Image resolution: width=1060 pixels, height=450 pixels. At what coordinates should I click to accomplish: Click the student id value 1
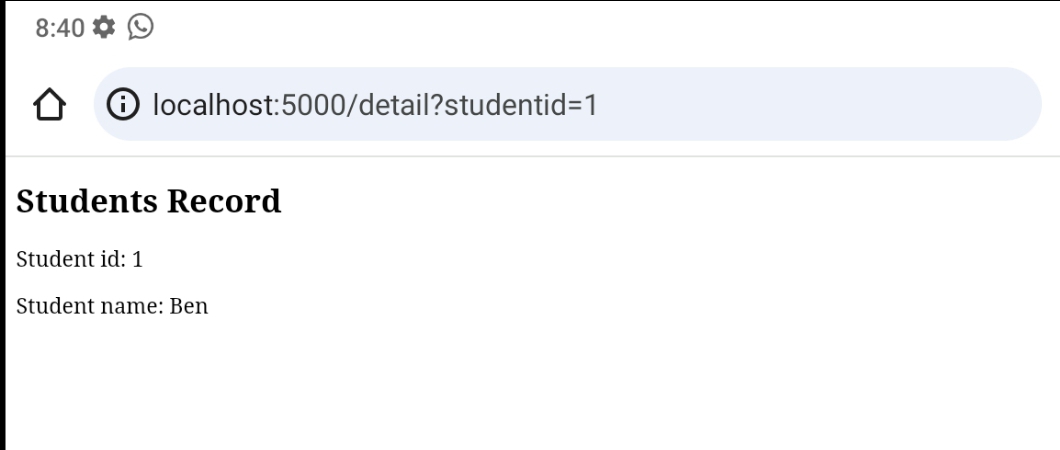pos(137,259)
